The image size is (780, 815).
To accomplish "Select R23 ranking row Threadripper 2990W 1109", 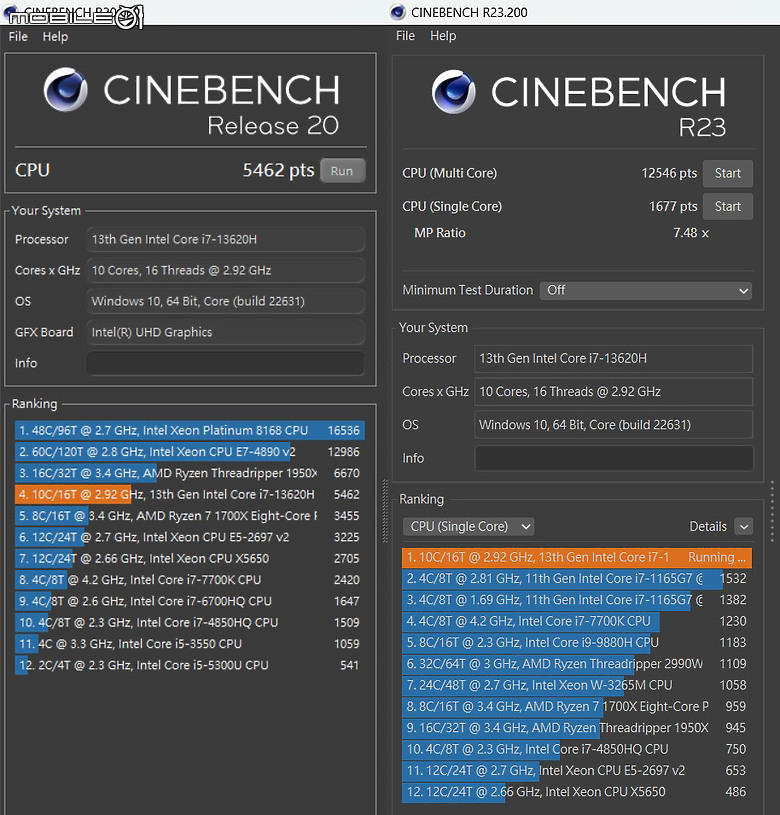I will 577,664.
